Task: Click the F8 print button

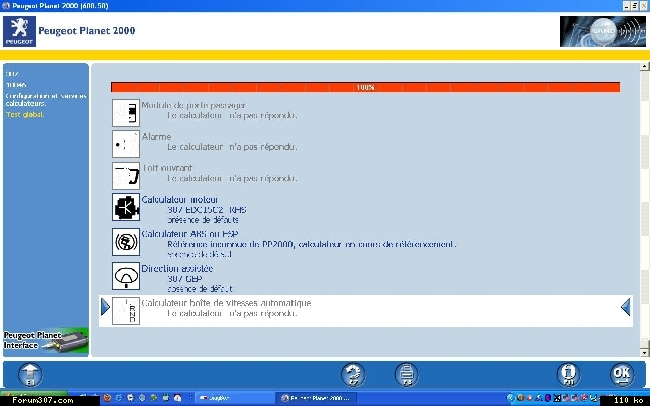Action: (407, 375)
